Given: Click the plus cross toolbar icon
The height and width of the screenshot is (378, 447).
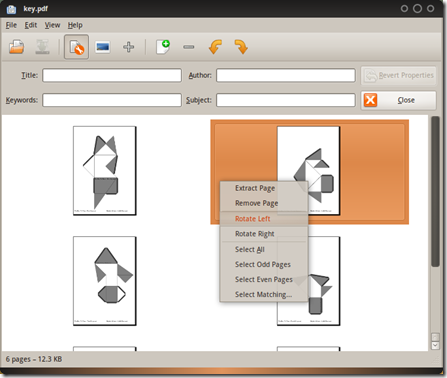Looking at the screenshot, I should [129, 47].
